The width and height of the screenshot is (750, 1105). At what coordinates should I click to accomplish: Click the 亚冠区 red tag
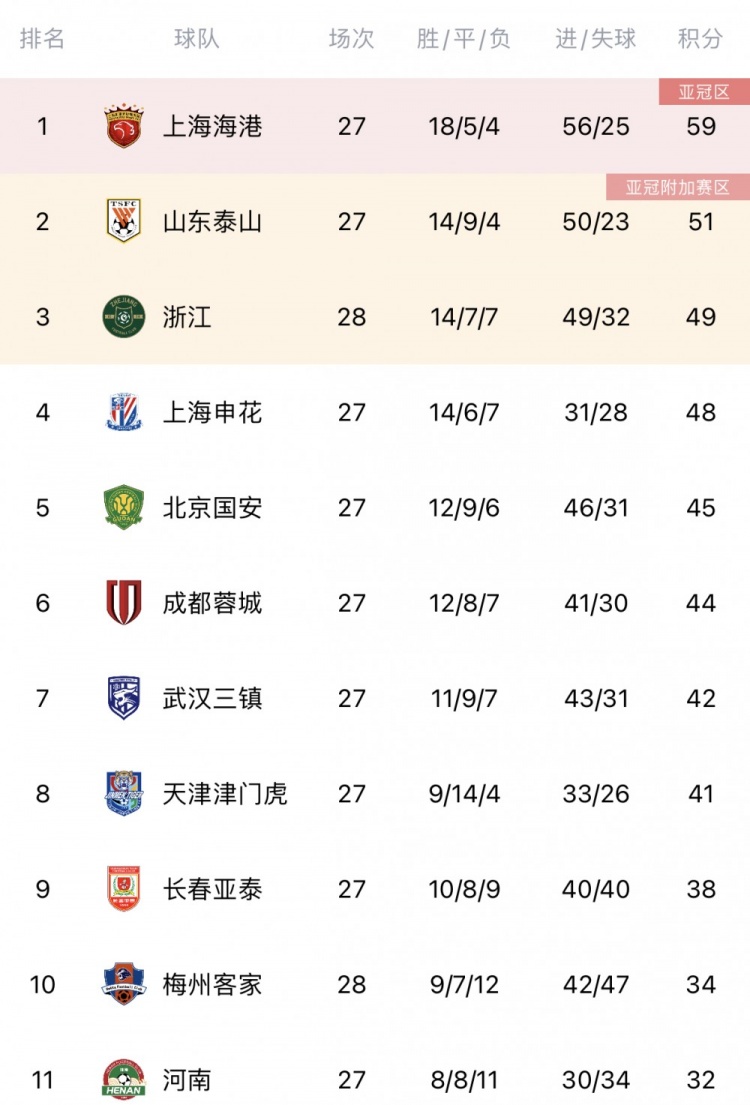coord(704,92)
